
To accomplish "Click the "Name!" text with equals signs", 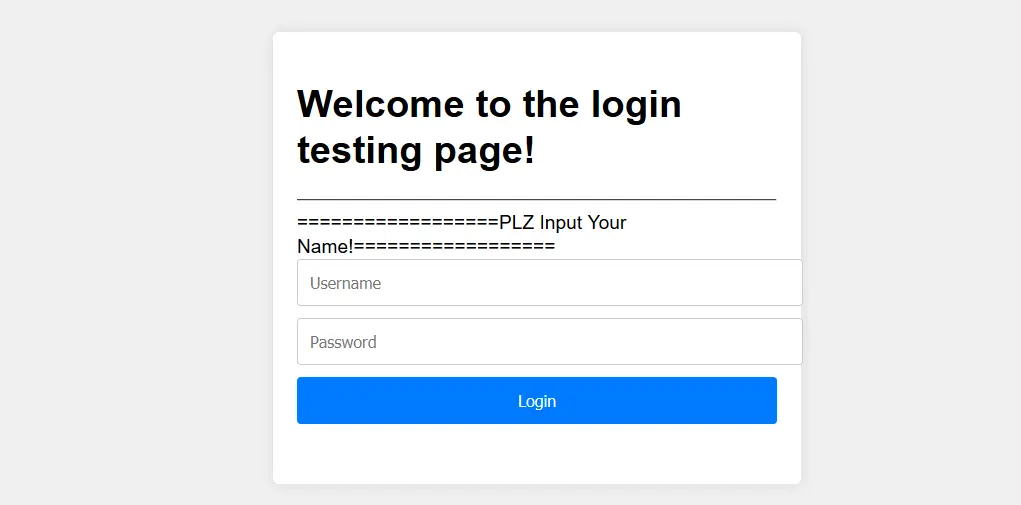I will [426, 246].
